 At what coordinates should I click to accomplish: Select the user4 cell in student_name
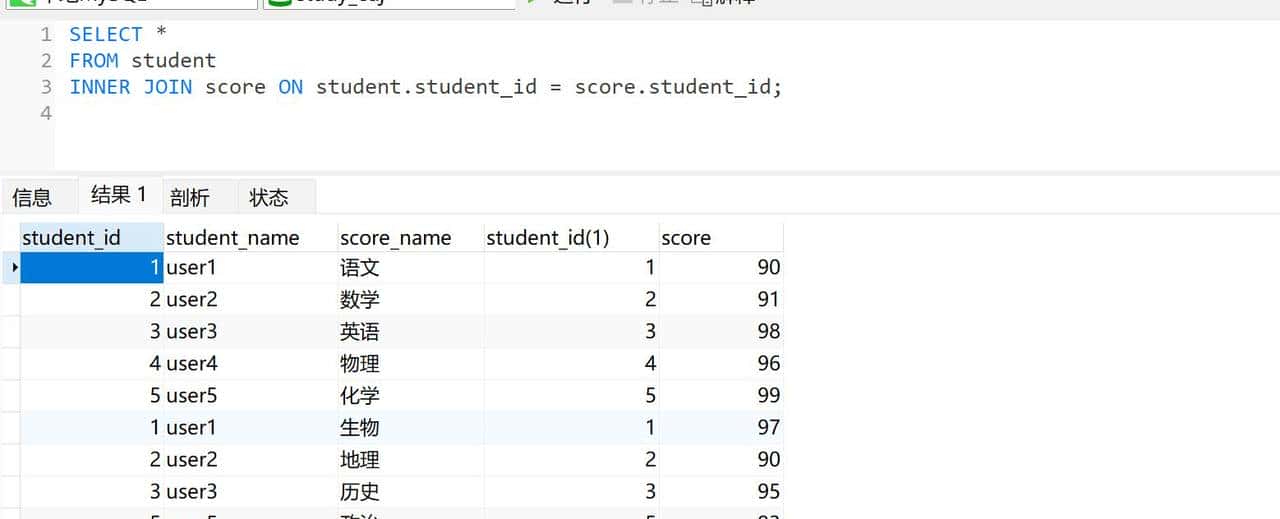(x=192, y=363)
